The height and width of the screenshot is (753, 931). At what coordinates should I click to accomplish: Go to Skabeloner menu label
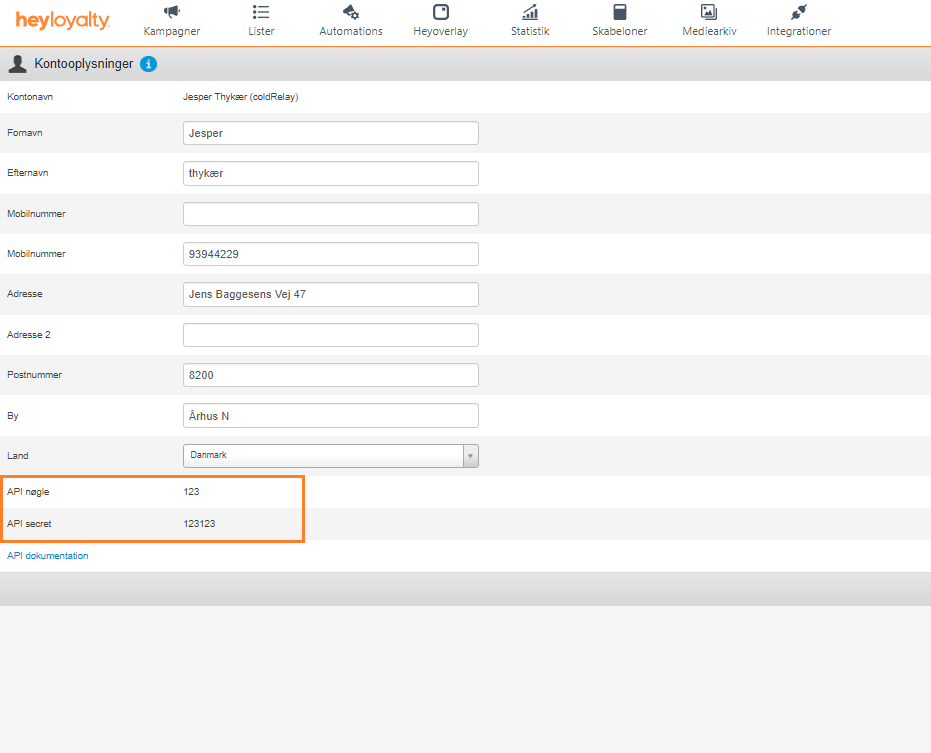pyautogui.click(x=620, y=31)
